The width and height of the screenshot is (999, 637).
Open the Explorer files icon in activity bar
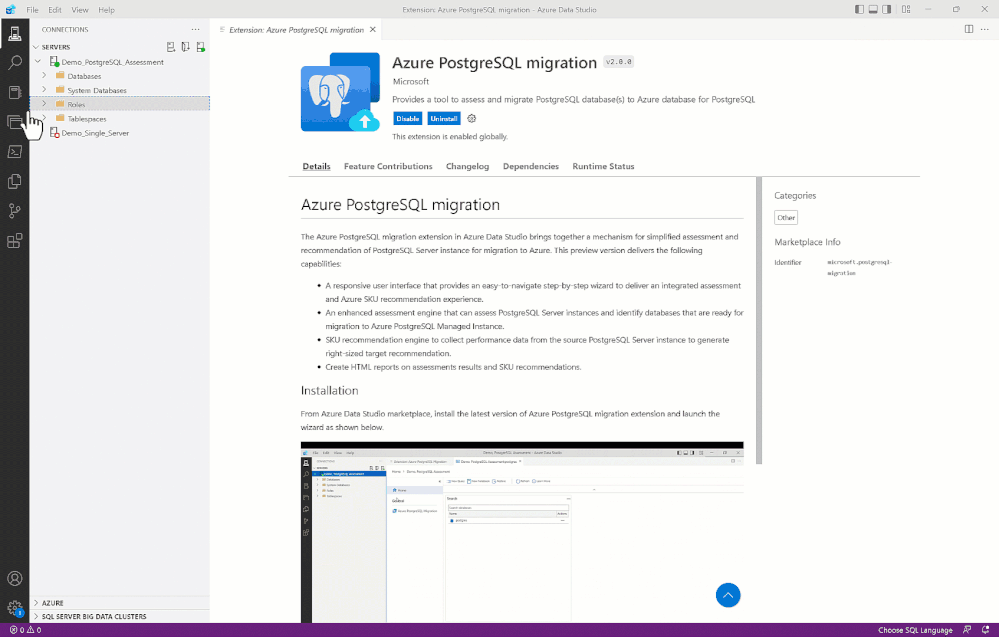15,182
